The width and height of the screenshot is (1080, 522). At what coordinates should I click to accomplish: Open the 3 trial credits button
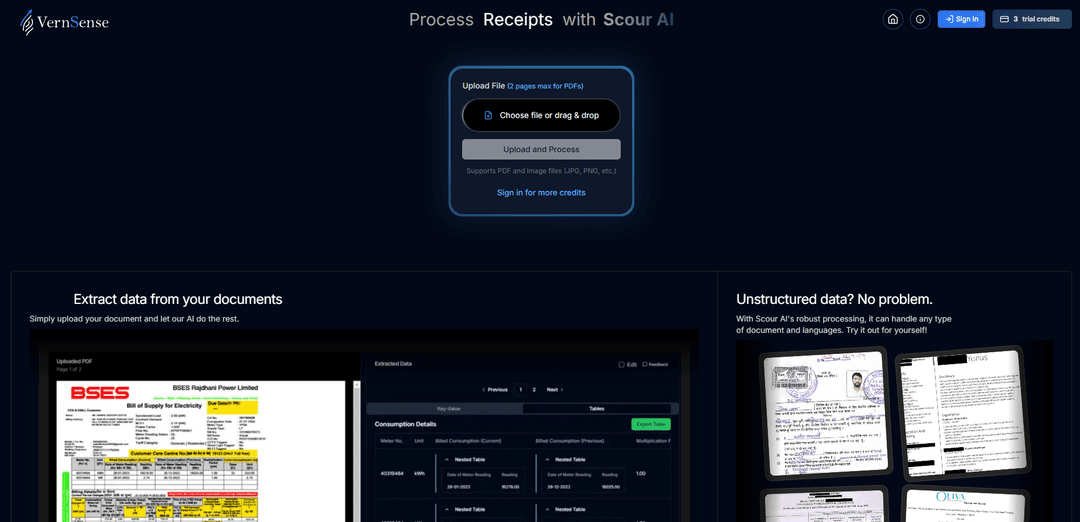(1032, 19)
